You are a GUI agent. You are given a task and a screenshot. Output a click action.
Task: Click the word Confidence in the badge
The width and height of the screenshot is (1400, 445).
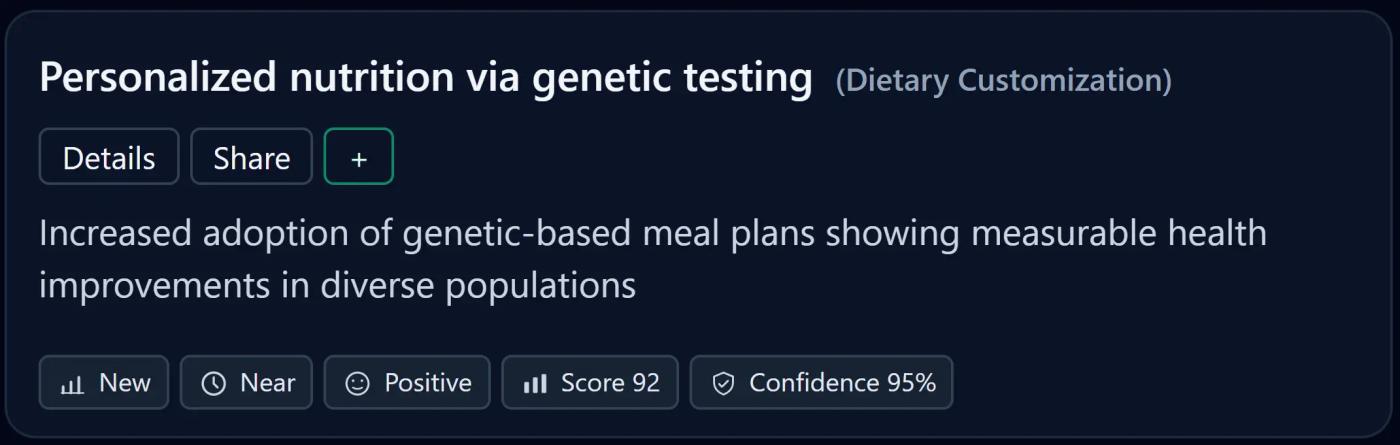(x=814, y=383)
